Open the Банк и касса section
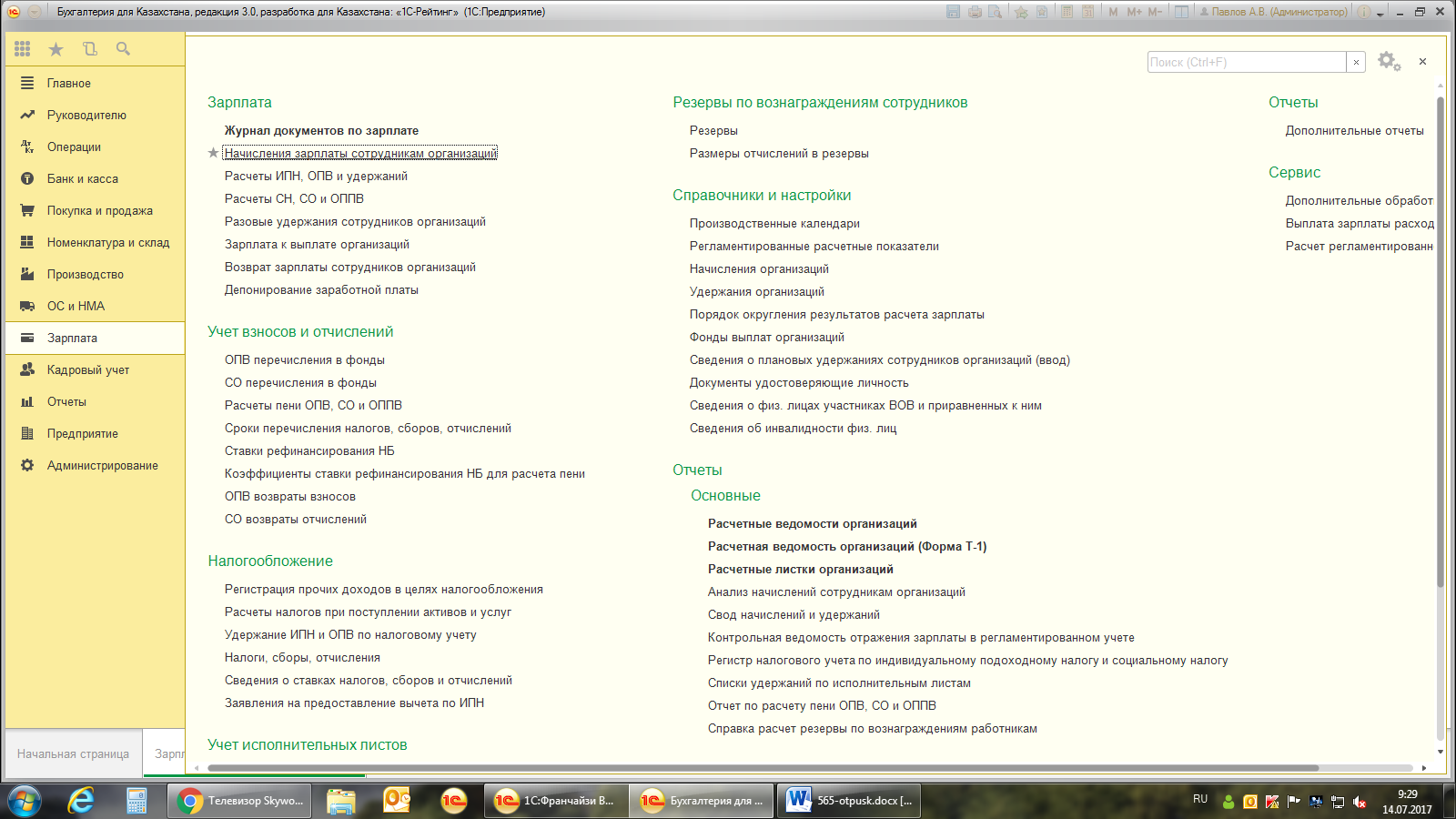1456x819 pixels. click(95, 178)
